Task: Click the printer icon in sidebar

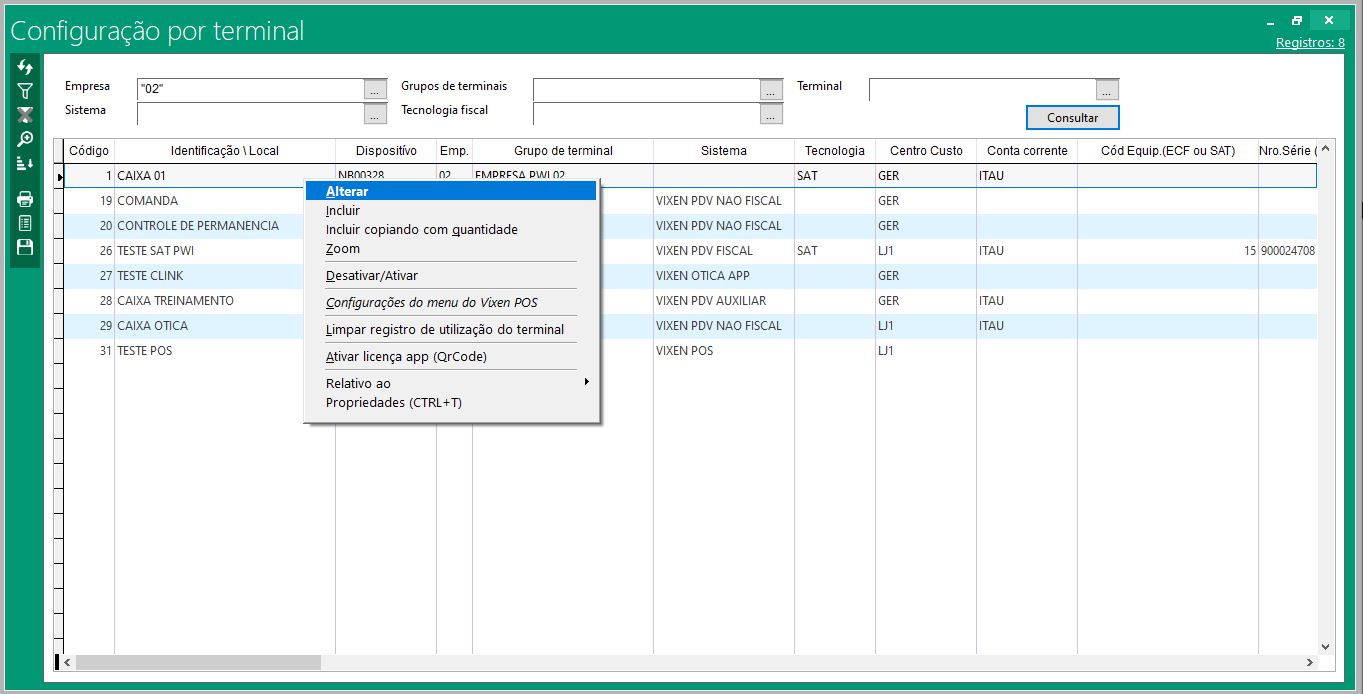Action: 25,199
